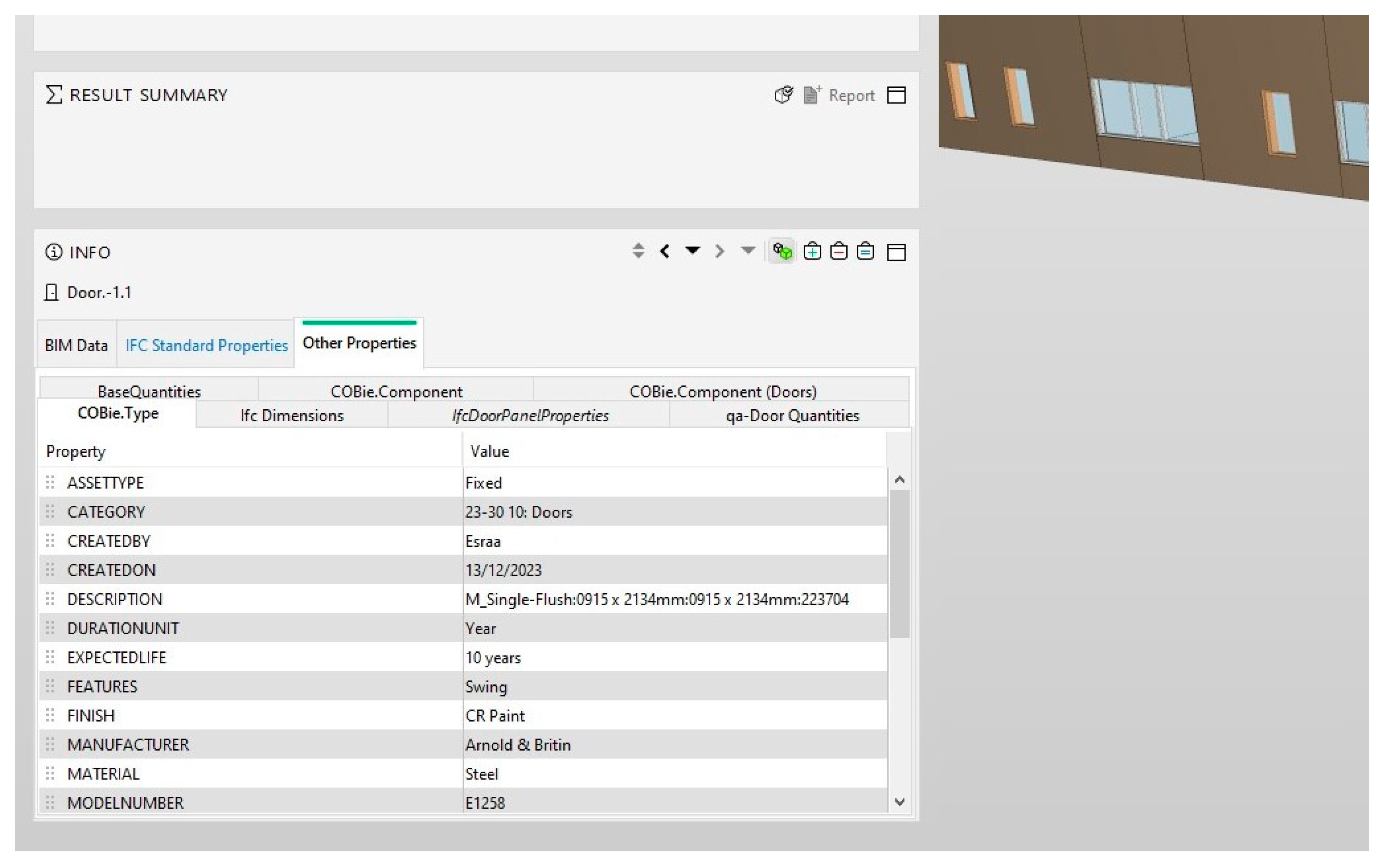Click the Info icon beside the INFO title
The width and height of the screenshot is (1384, 868).
tap(54, 252)
